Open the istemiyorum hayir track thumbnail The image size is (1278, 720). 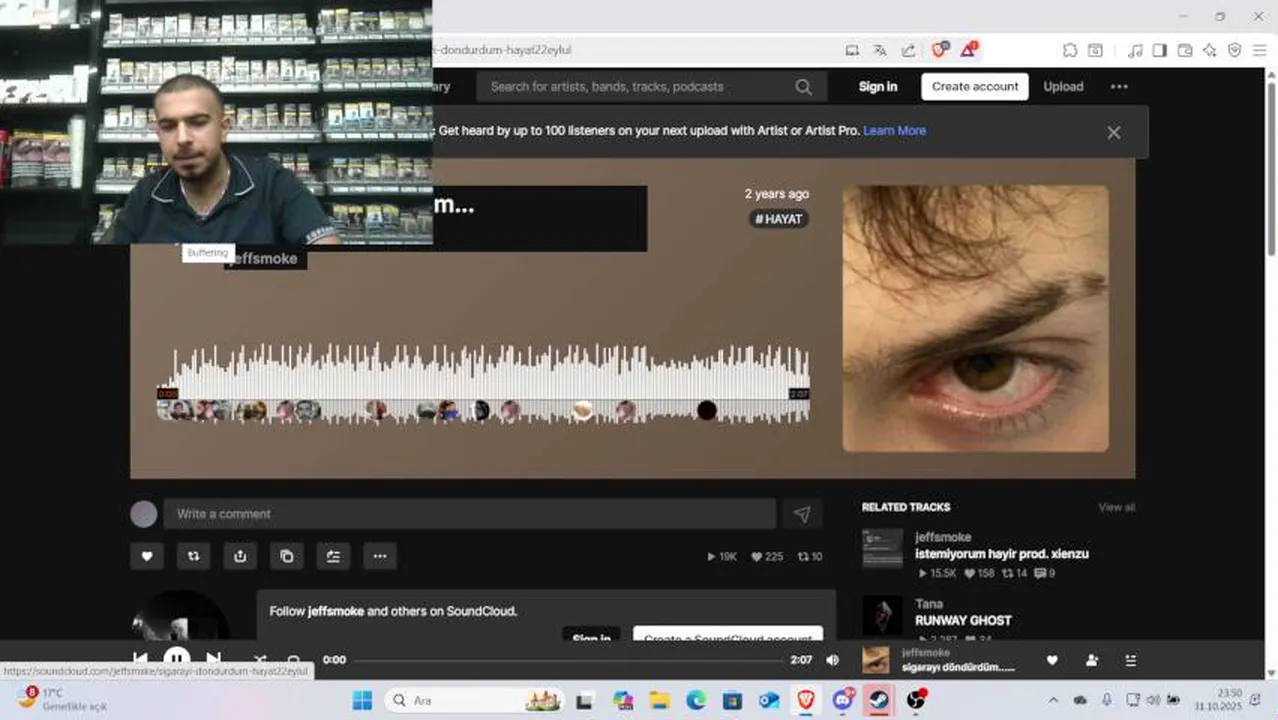click(882, 548)
